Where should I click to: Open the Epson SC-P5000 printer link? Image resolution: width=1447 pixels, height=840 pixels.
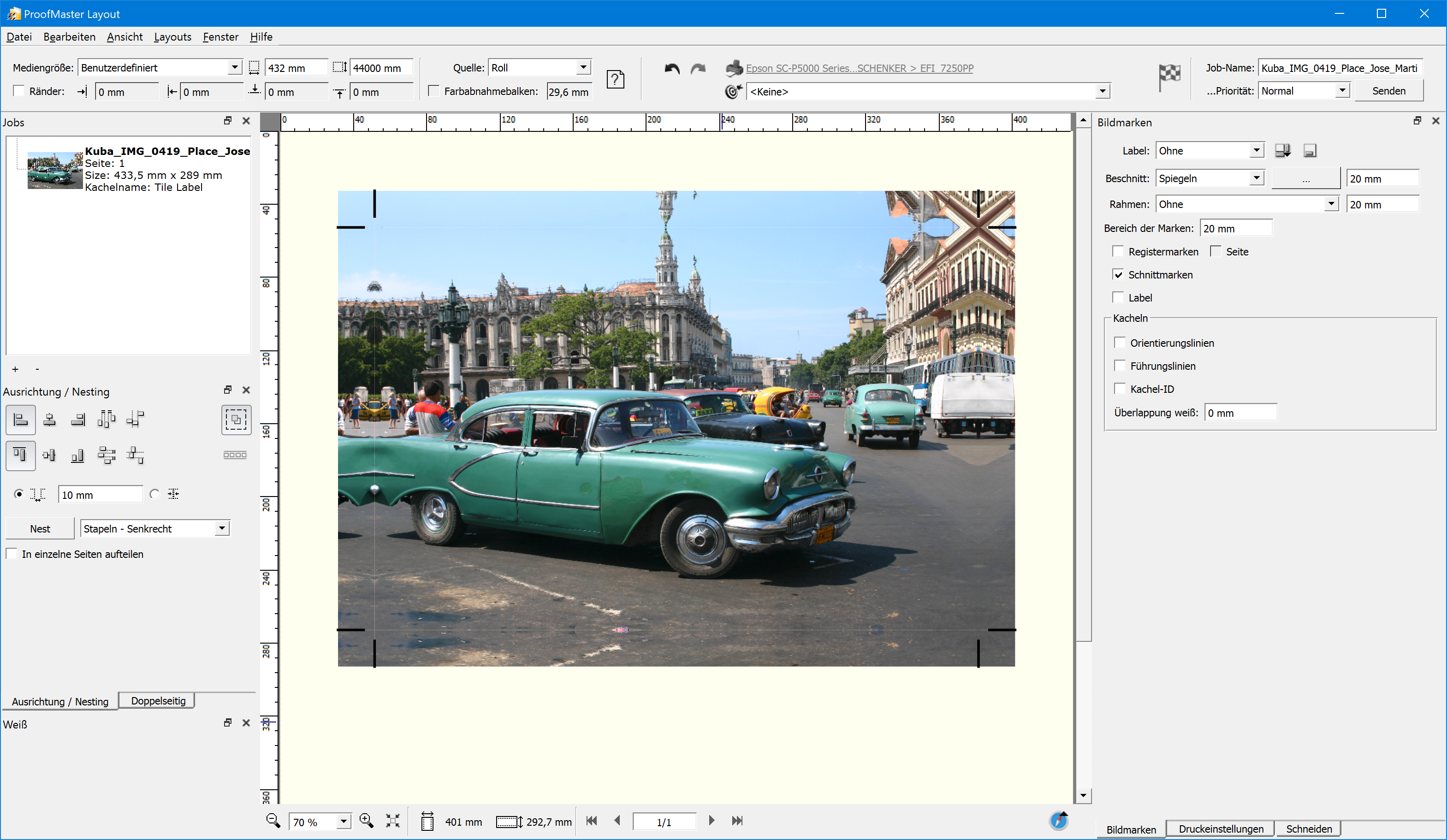pos(859,68)
